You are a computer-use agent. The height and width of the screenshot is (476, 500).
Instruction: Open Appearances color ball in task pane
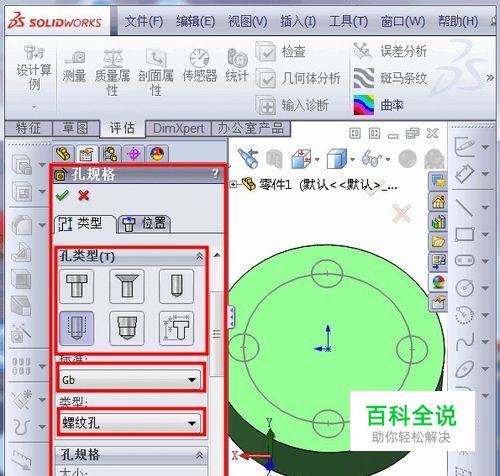pyautogui.click(x=438, y=283)
